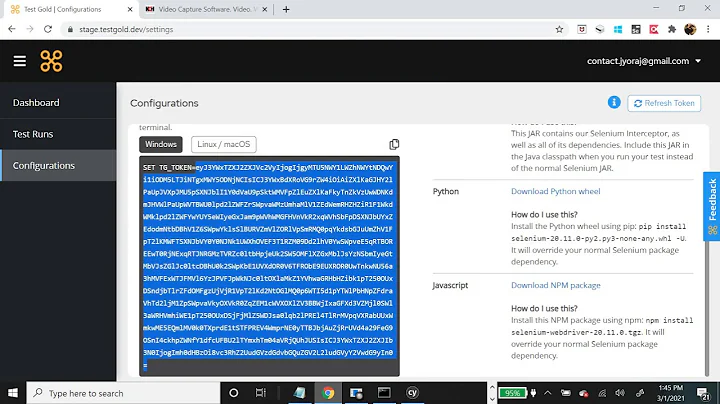Click the Refresh Token button
Image resolution: width=720 pixels, height=404 pixels.
click(x=664, y=103)
